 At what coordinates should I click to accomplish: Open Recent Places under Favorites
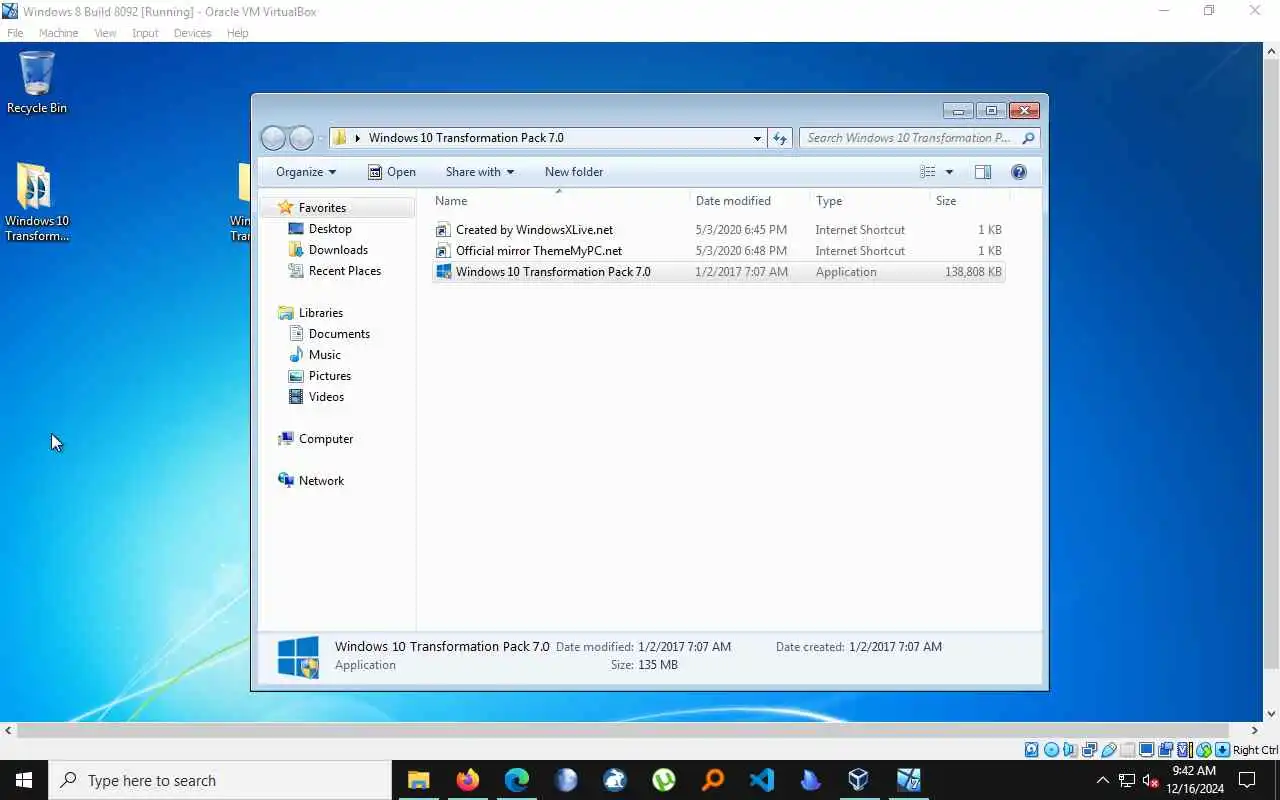pos(345,271)
